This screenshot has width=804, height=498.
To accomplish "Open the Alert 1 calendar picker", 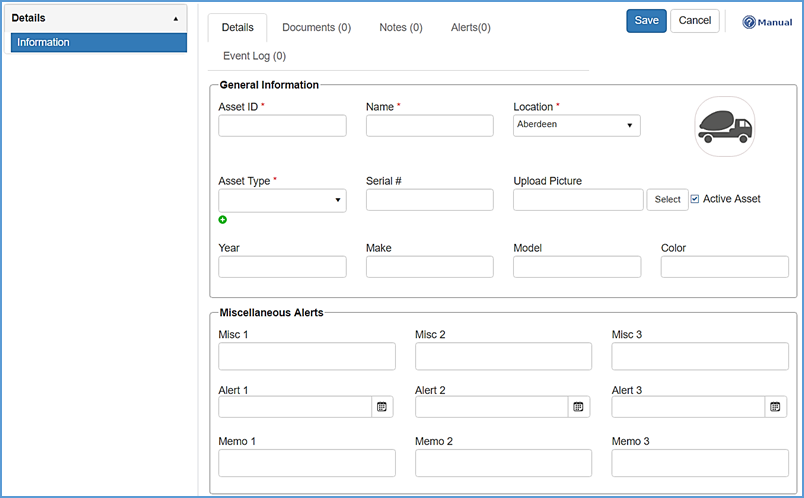I will coord(382,407).
